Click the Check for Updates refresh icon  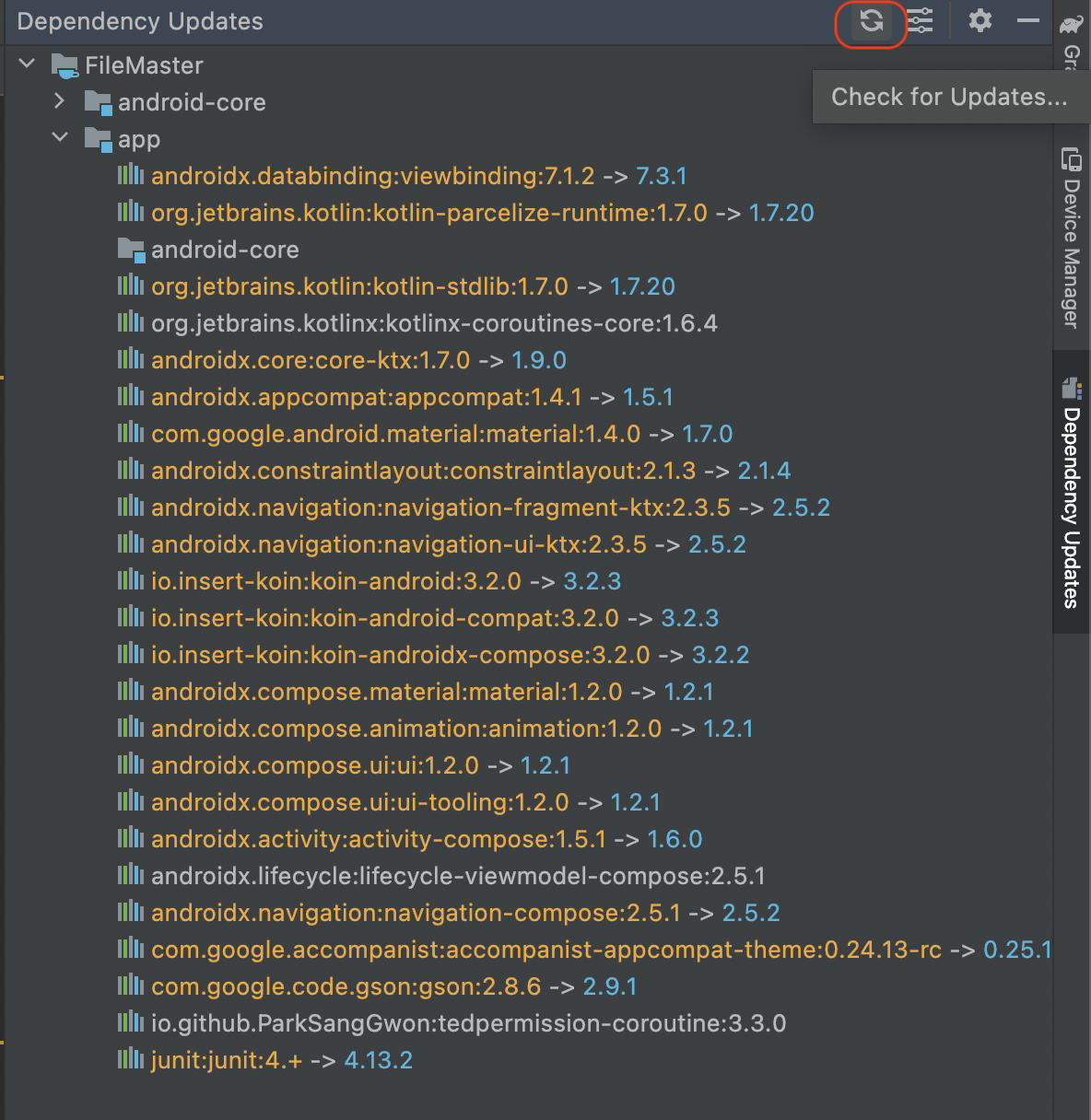tap(871, 20)
